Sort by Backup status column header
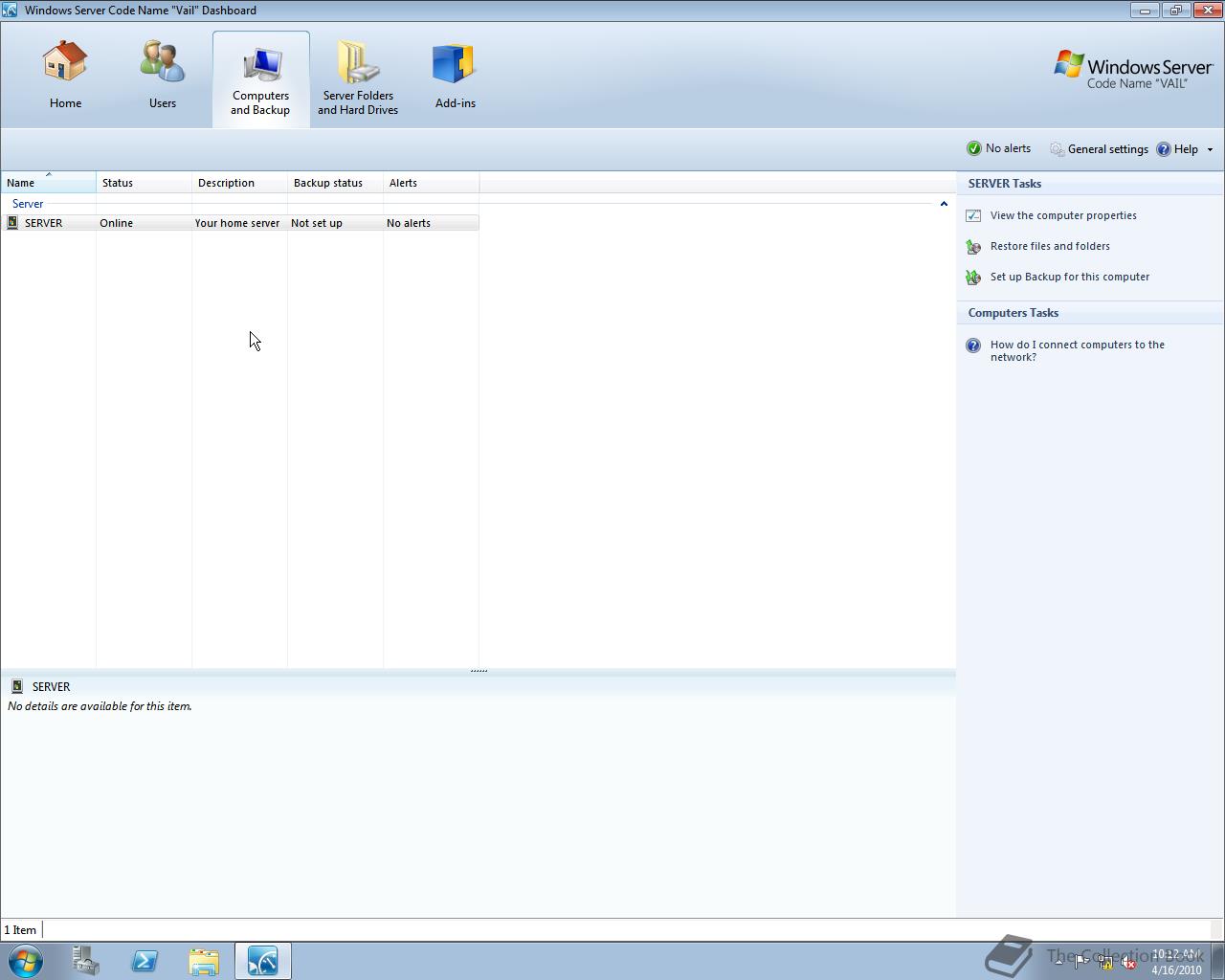The width and height of the screenshot is (1225, 980). (335, 183)
